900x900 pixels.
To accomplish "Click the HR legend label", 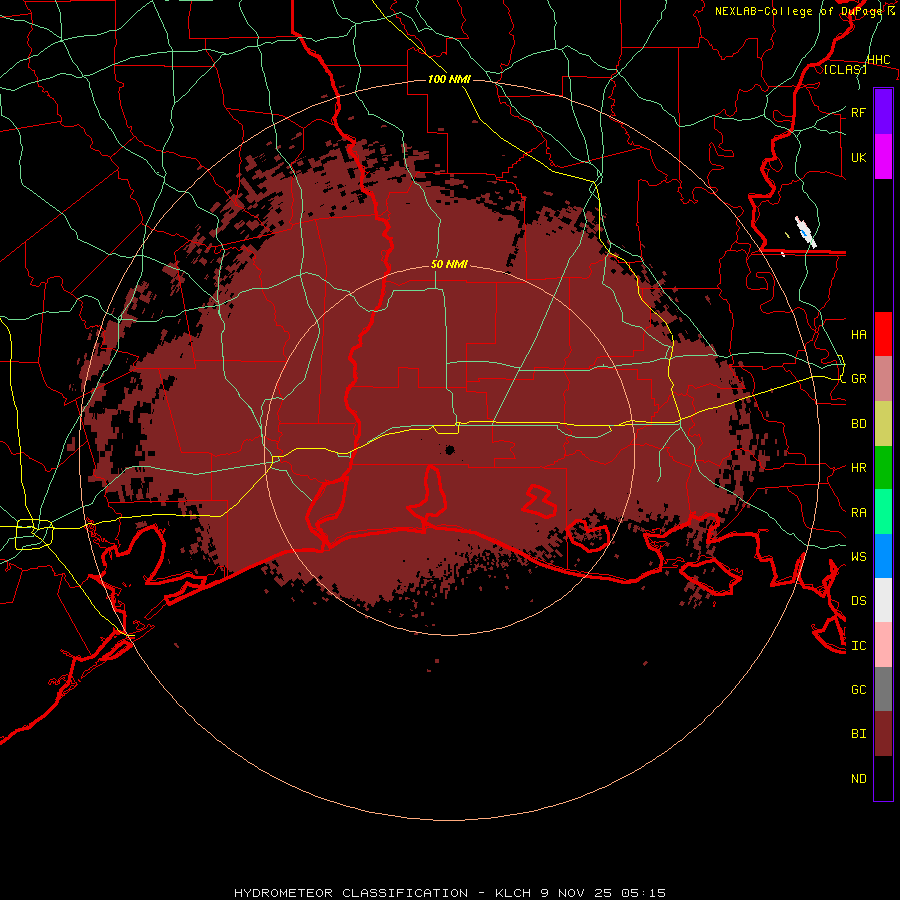I will [x=858, y=468].
